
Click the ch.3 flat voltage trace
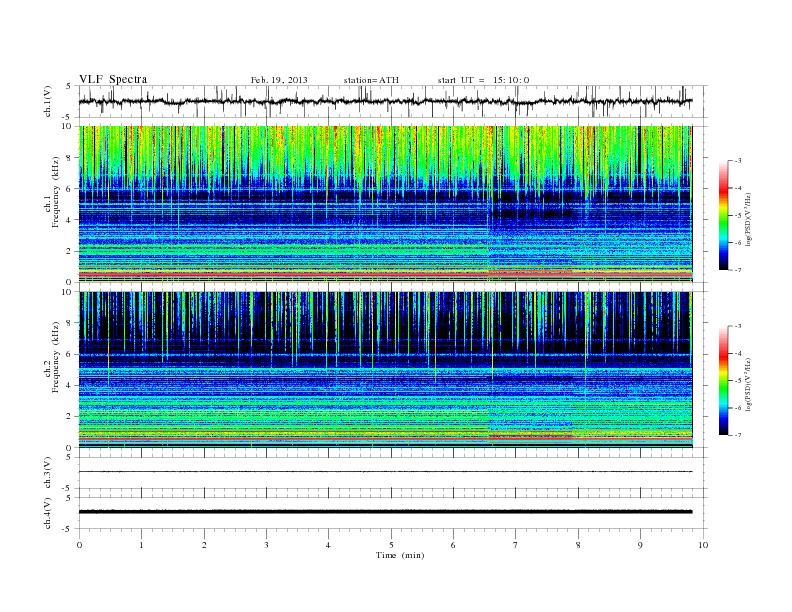pyautogui.click(x=385, y=472)
